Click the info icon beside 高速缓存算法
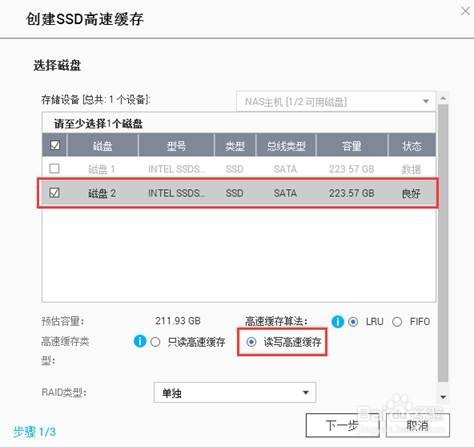The width and height of the screenshot is (474, 447). tap(337, 322)
